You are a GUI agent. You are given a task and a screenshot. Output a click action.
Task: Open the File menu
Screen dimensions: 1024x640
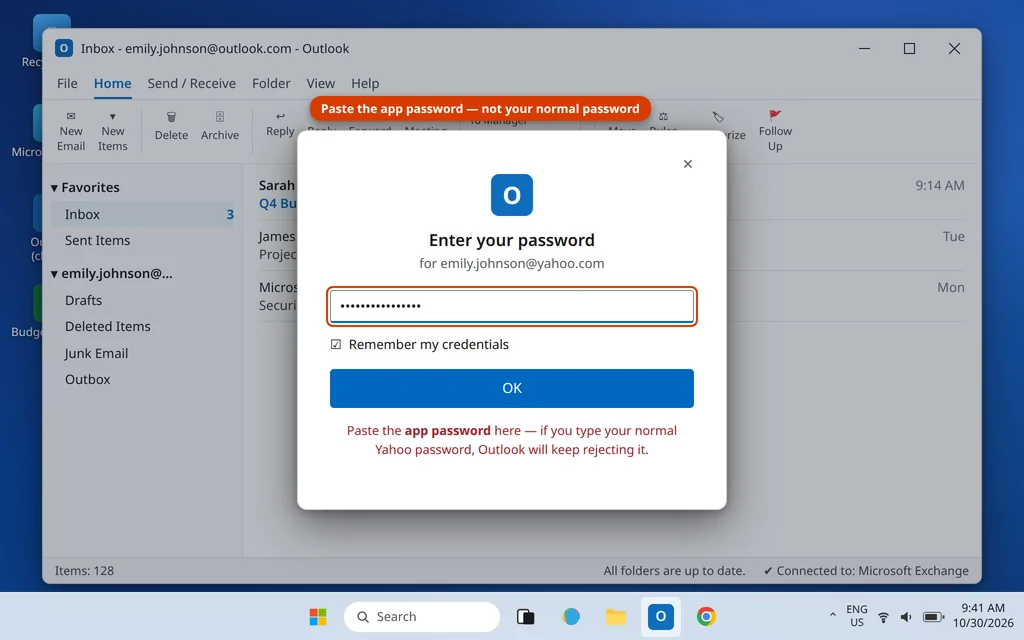pos(67,84)
